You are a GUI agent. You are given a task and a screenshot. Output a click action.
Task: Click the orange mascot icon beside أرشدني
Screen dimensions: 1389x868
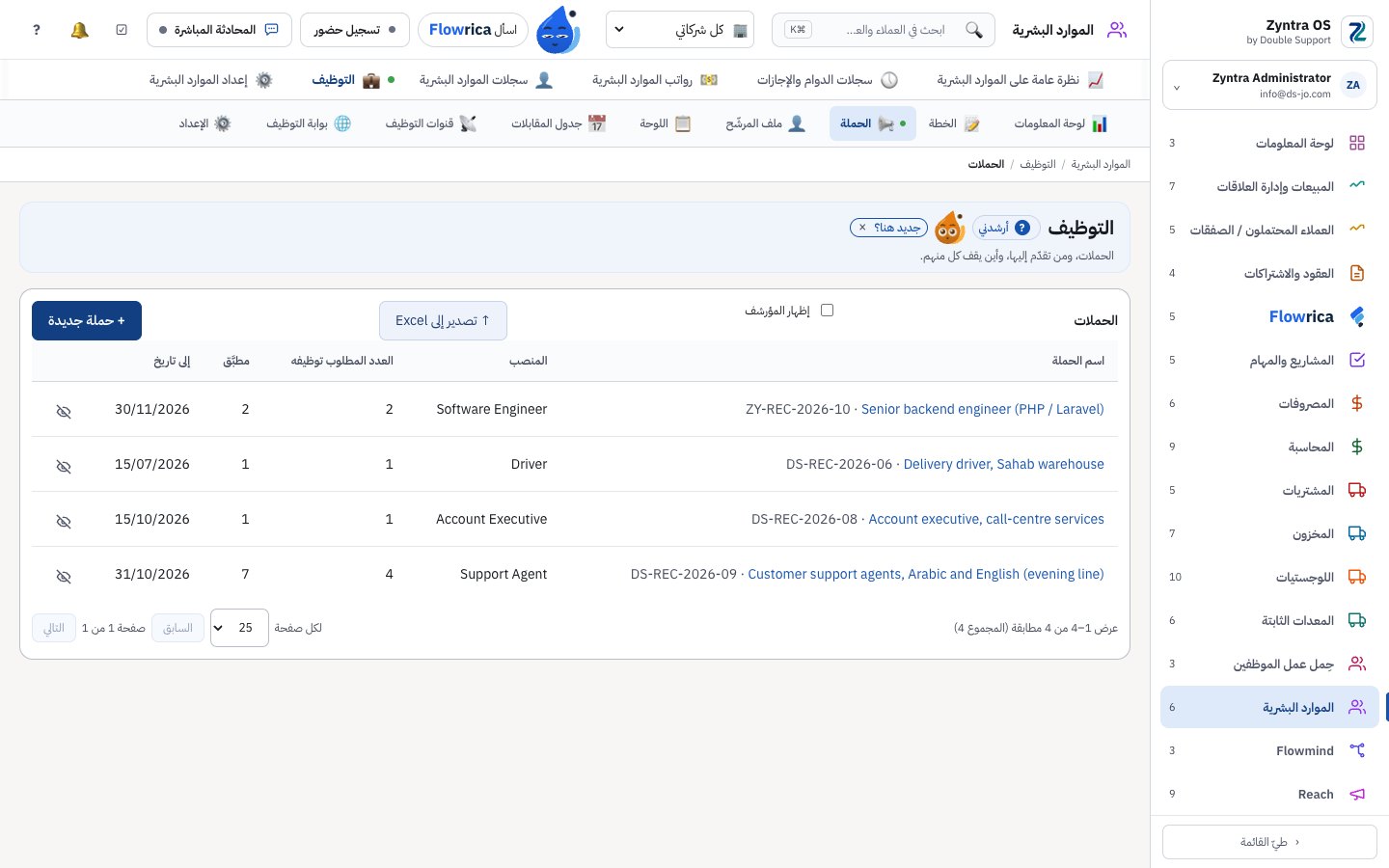(x=950, y=228)
